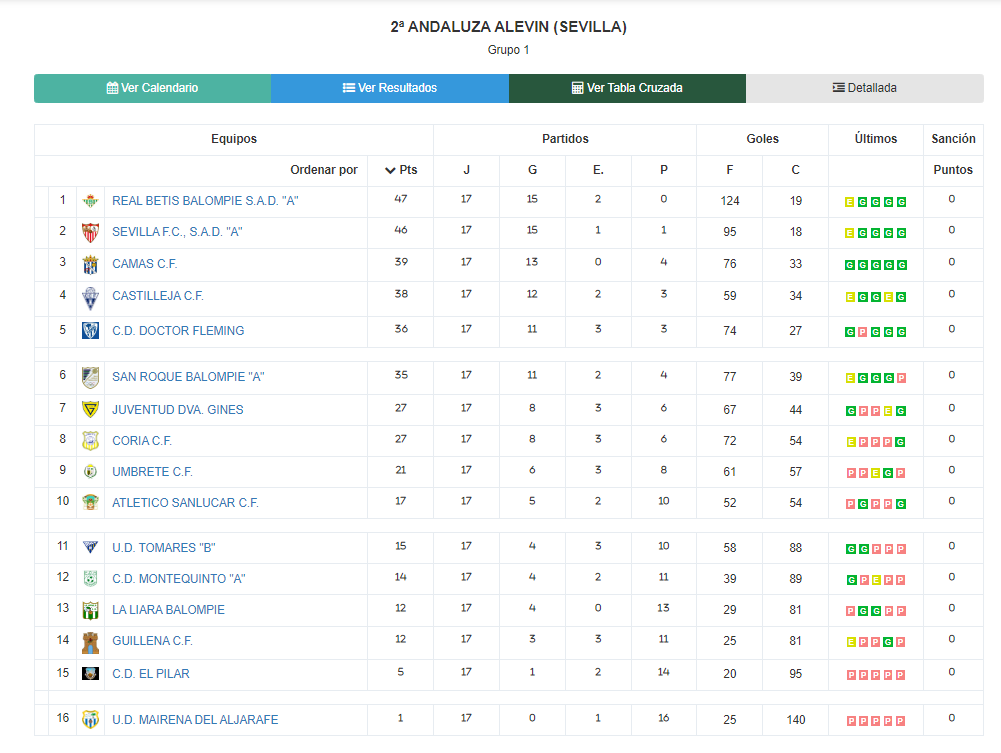Viewport: 1001px width, 753px height.
Task: Click last red P badge for San Roque
Action: 901,378
